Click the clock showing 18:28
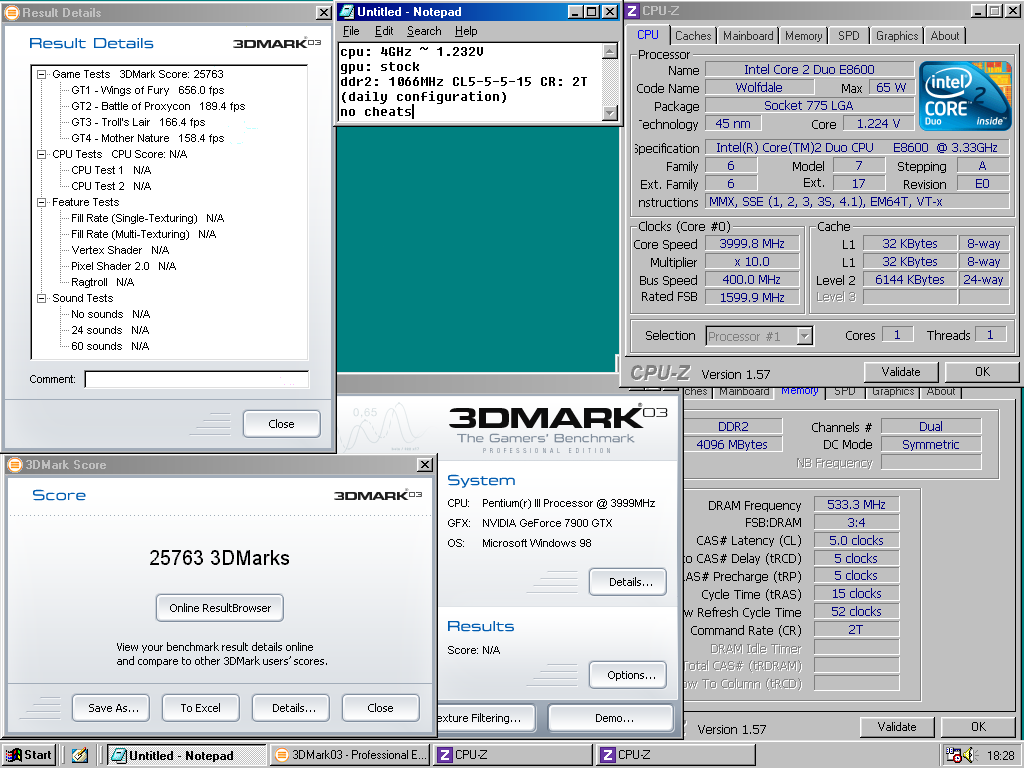Image resolution: width=1024 pixels, height=768 pixels. click(1000, 756)
